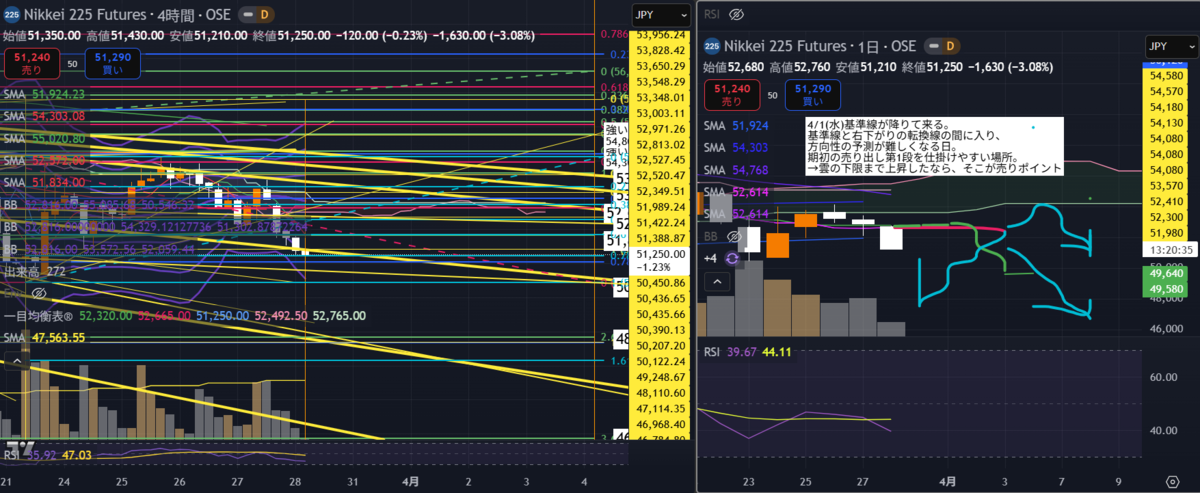Click the 51,290 買い buy button in left chart
The height and width of the screenshot is (493, 1200).
pos(111,64)
